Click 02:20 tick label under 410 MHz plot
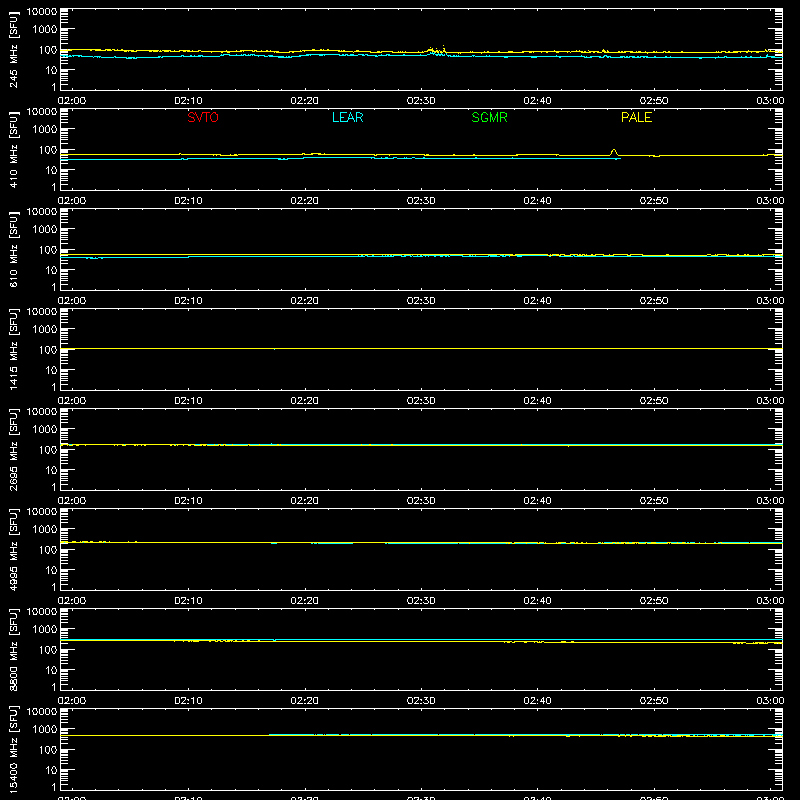 (305, 201)
